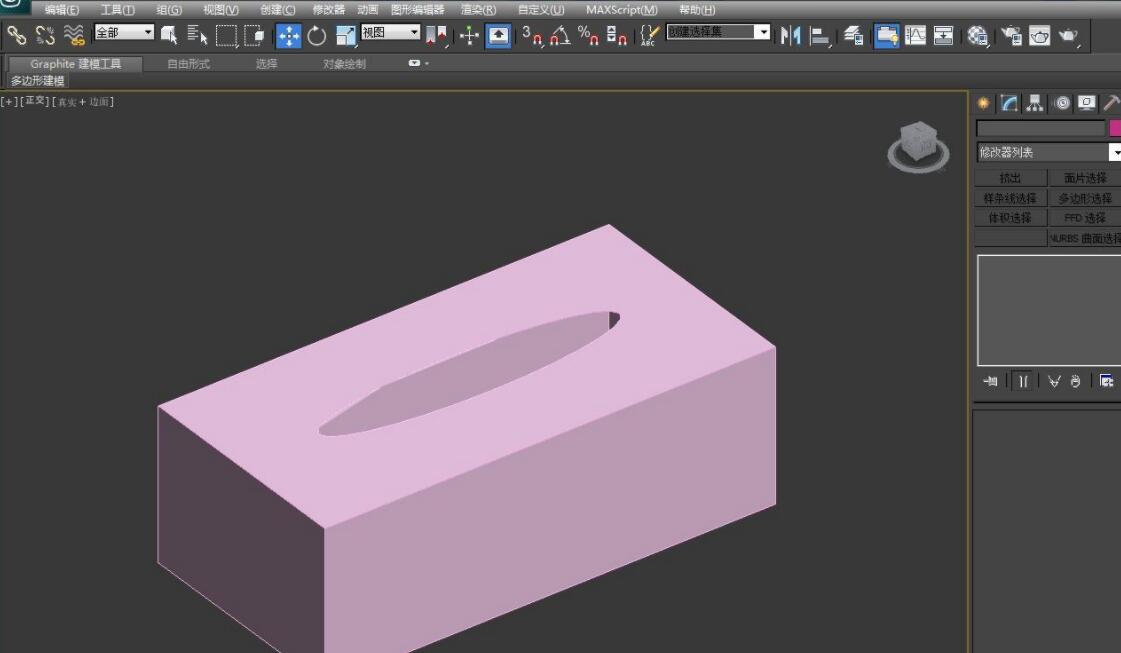Viewport: 1121px width, 653px height.
Task: Toggle the Angle Snap icon
Action: pyautogui.click(x=560, y=36)
